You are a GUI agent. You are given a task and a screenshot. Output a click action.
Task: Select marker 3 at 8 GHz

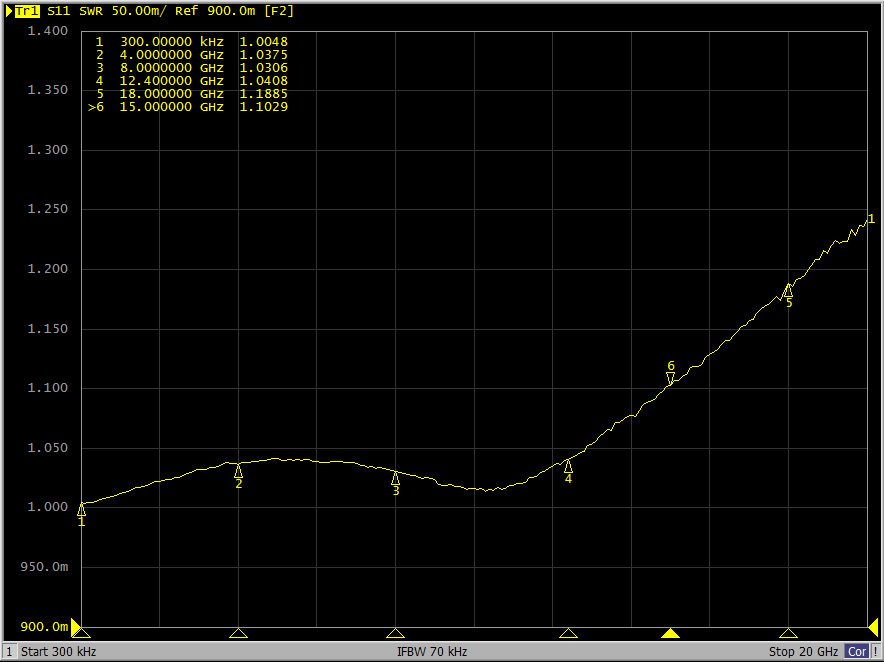(x=395, y=478)
